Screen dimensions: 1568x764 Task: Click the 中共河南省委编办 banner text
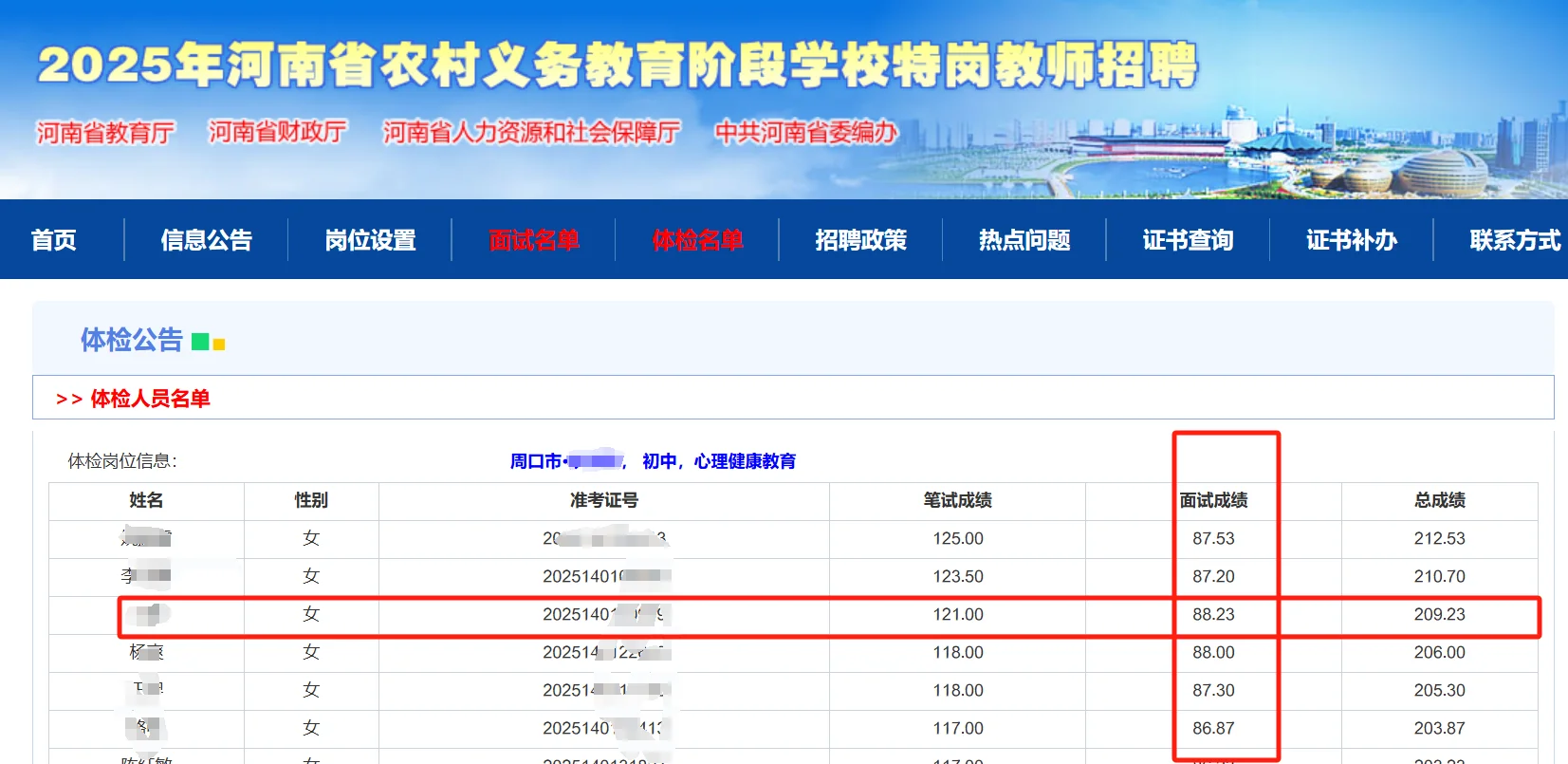(x=806, y=132)
